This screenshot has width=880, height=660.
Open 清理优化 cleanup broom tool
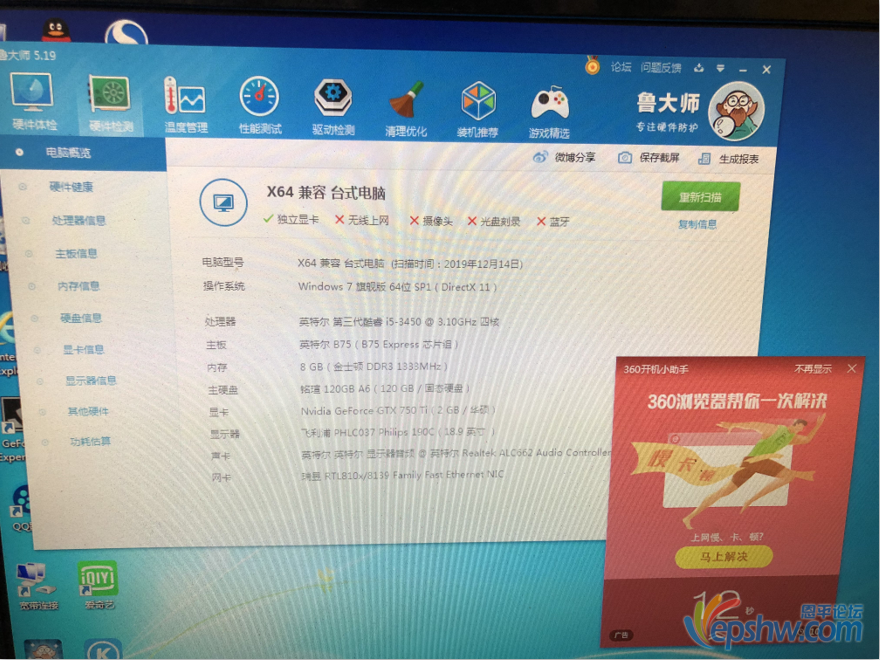coord(406,108)
